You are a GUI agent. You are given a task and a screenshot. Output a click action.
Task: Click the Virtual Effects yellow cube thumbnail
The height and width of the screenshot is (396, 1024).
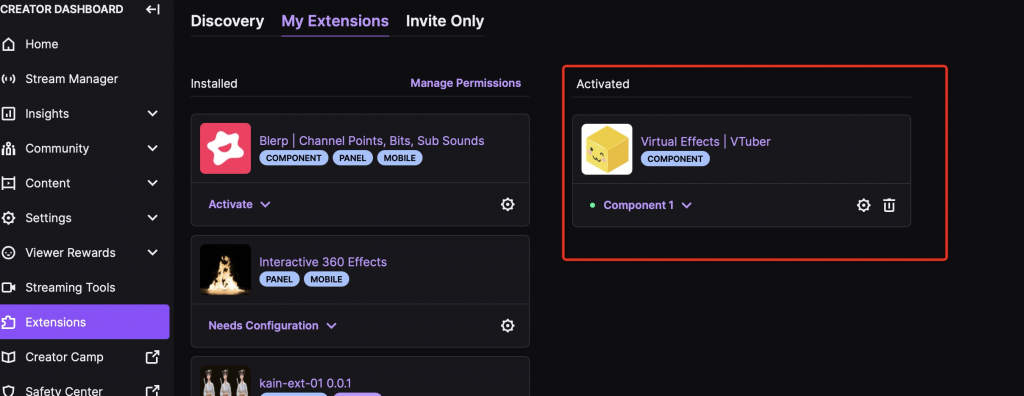[607, 149]
